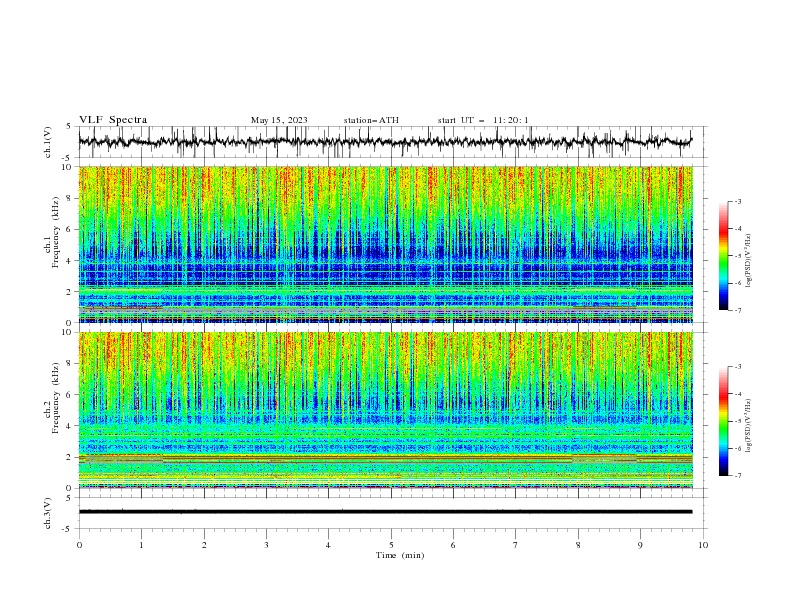The height and width of the screenshot is (612, 792).
Task: Click the ch.3(V) axis lower limit "-5"
Action: (x=68, y=529)
